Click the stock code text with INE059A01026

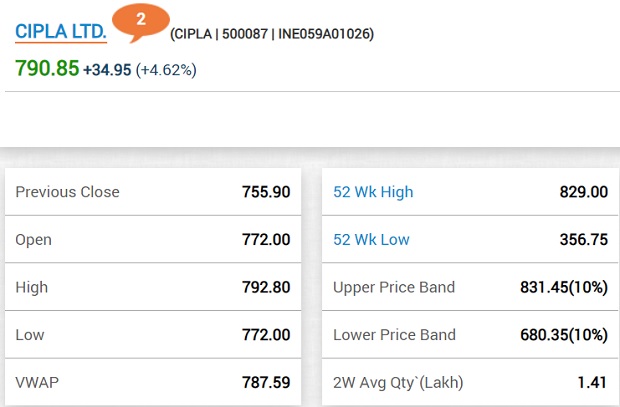point(272,34)
